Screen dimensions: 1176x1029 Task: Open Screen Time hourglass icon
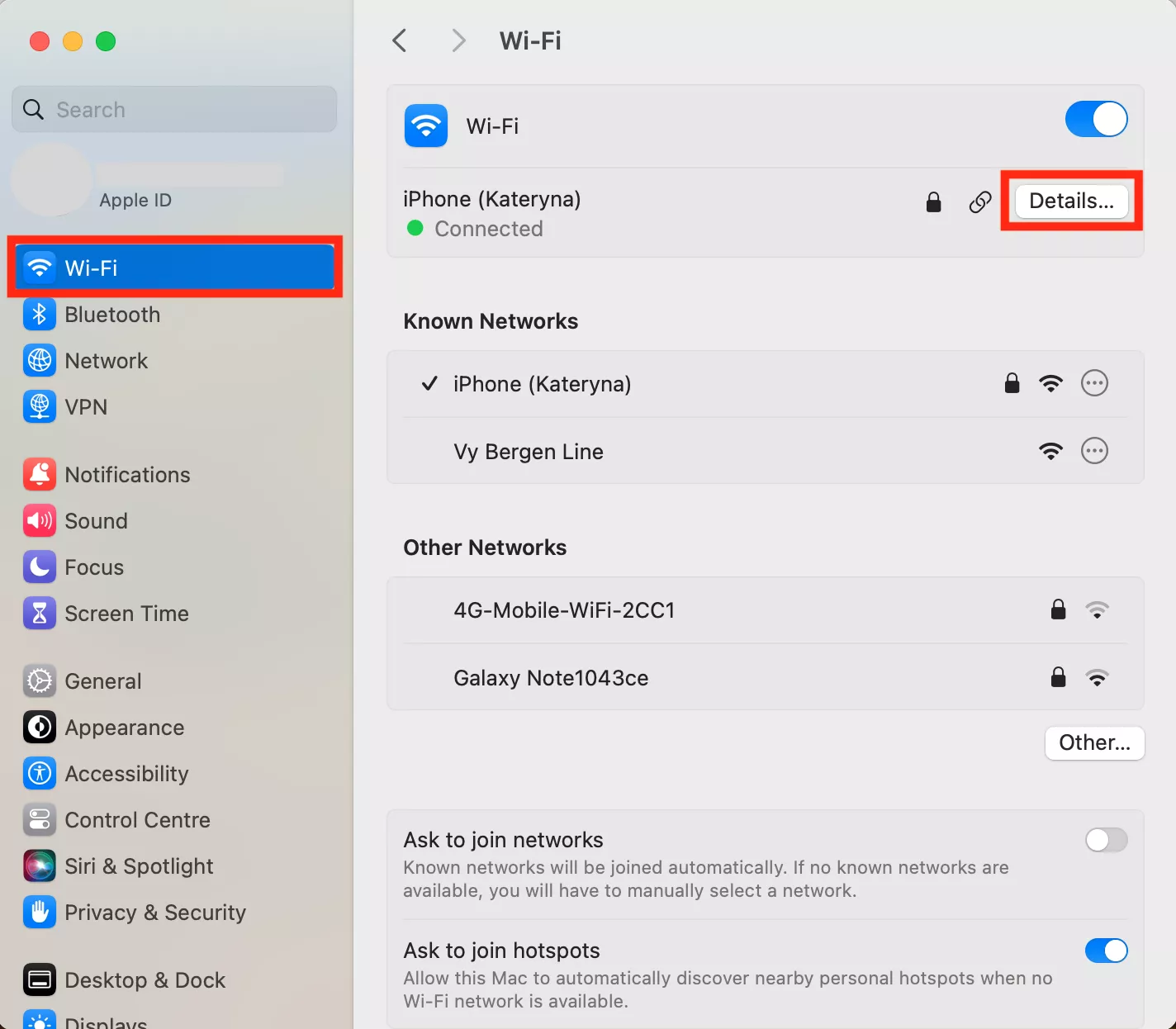[39, 614]
